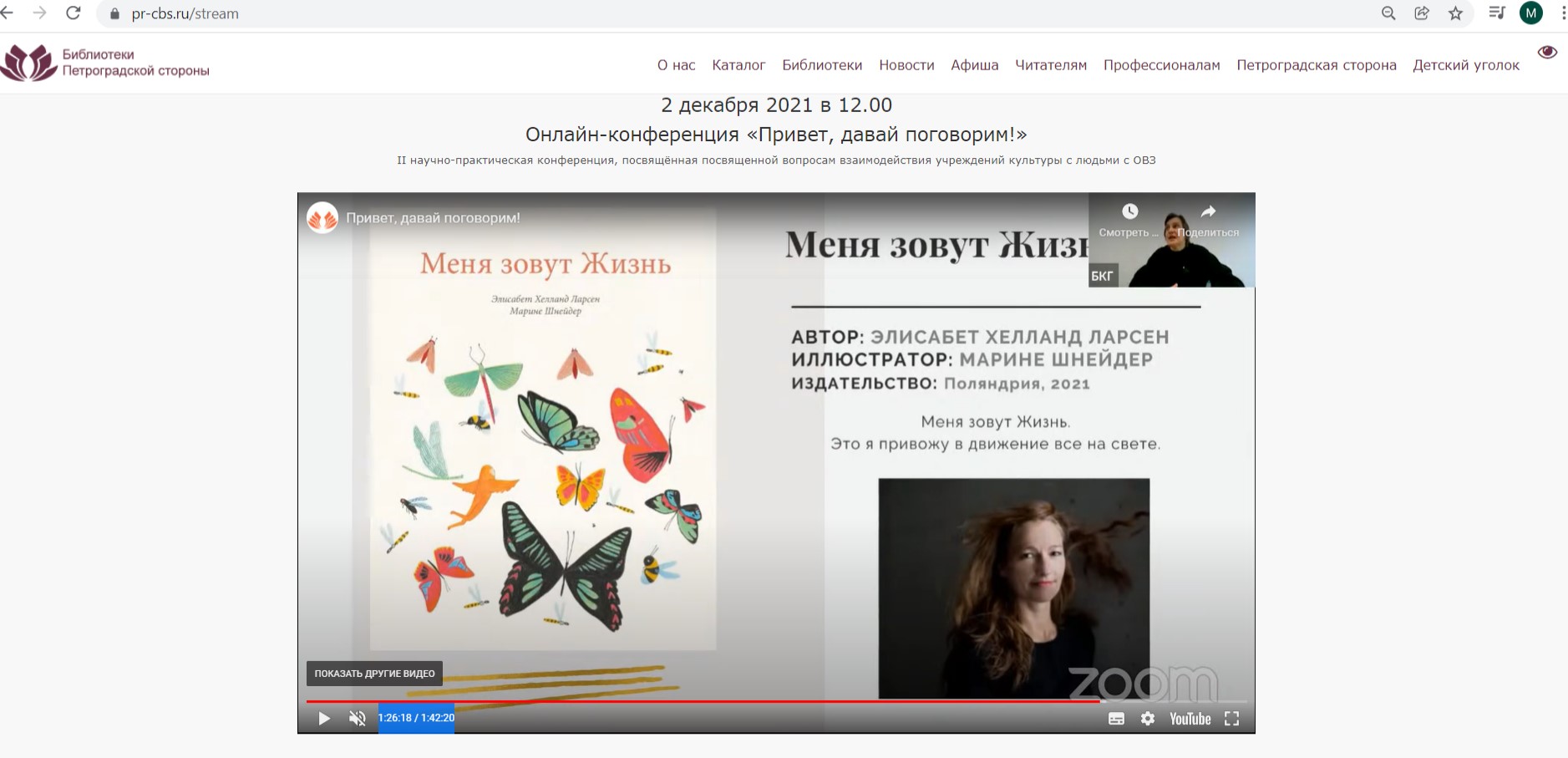Expand the Читателям menu
This screenshot has width=1568, height=758.
[x=1050, y=65]
